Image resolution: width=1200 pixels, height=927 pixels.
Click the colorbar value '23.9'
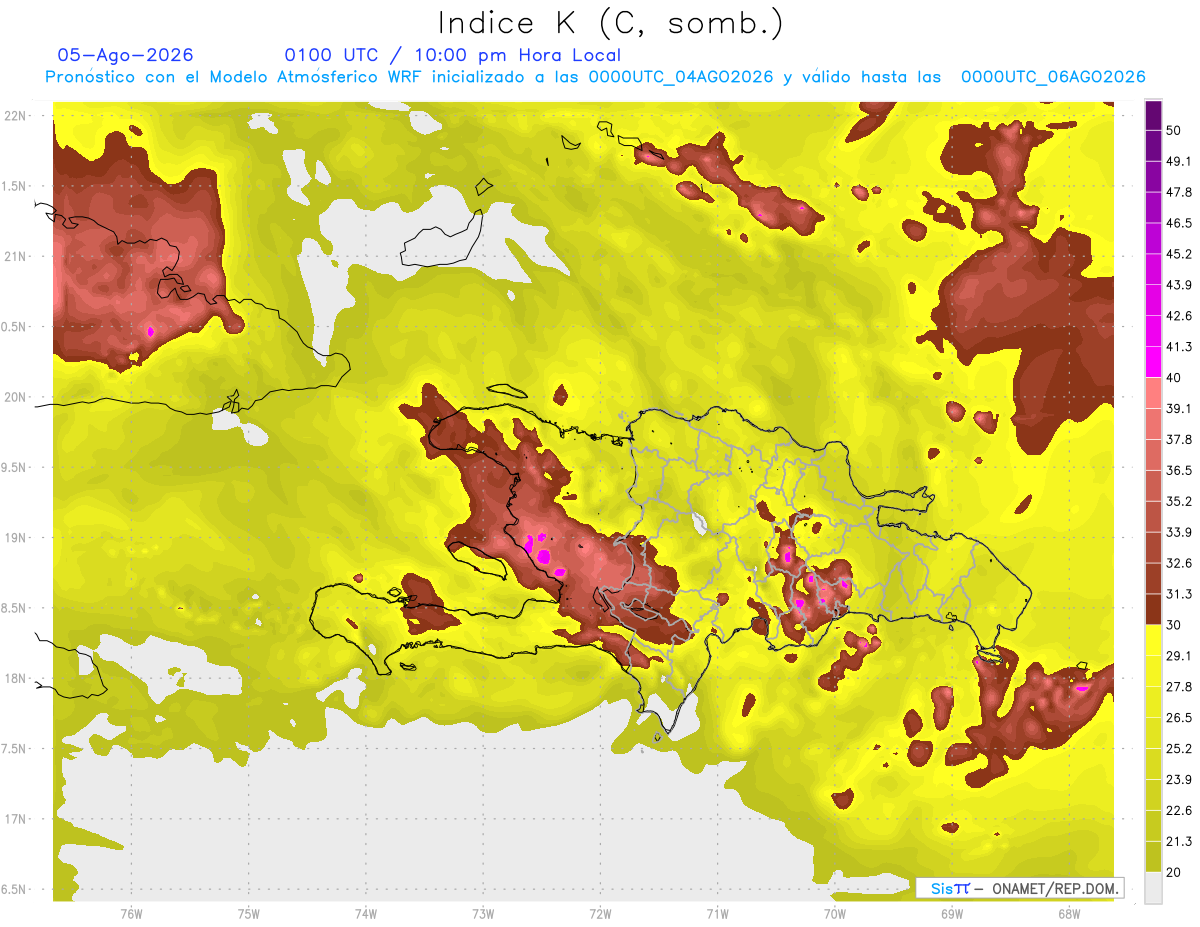click(x=1178, y=780)
